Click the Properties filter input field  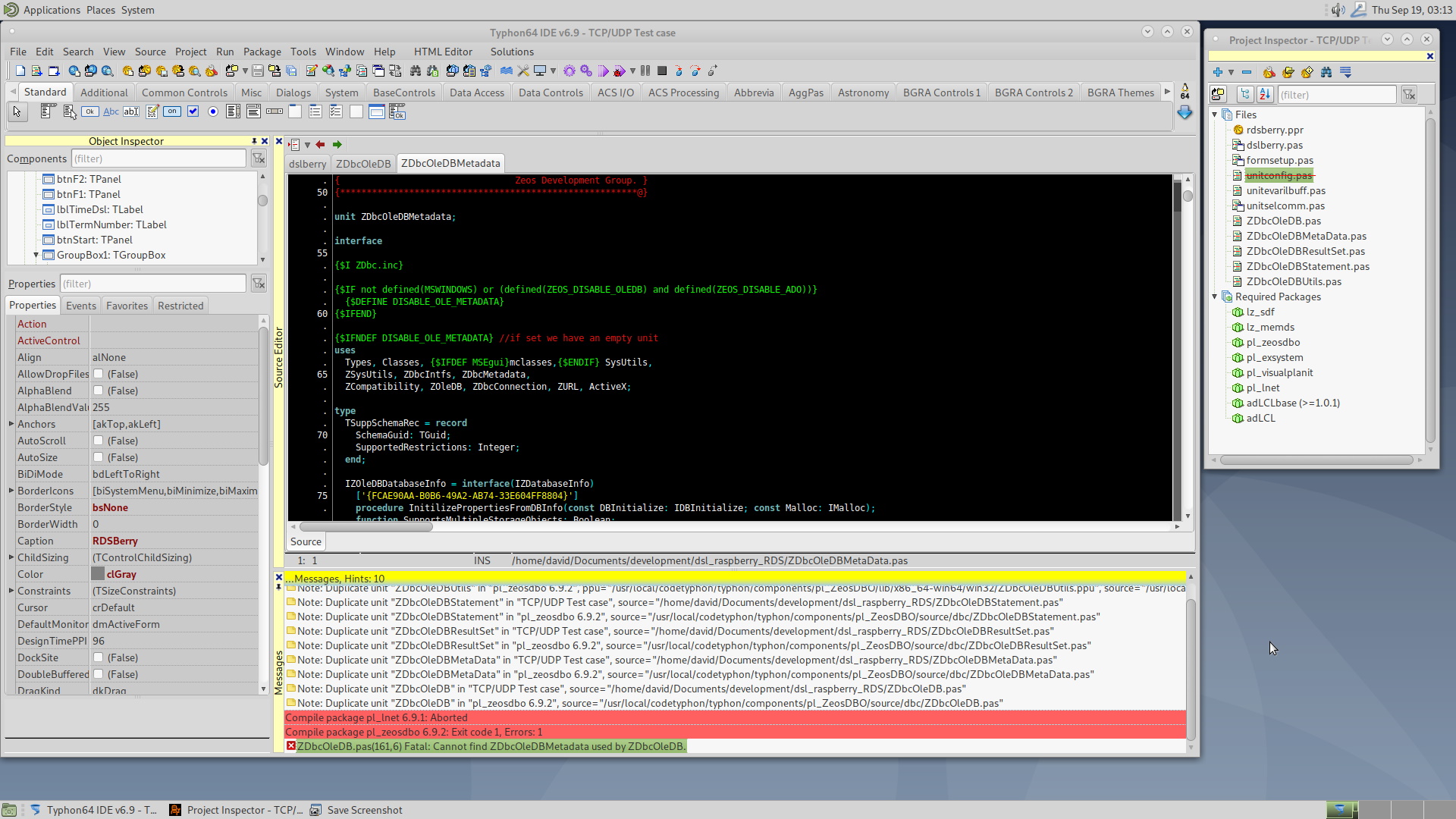click(x=153, y=284)
